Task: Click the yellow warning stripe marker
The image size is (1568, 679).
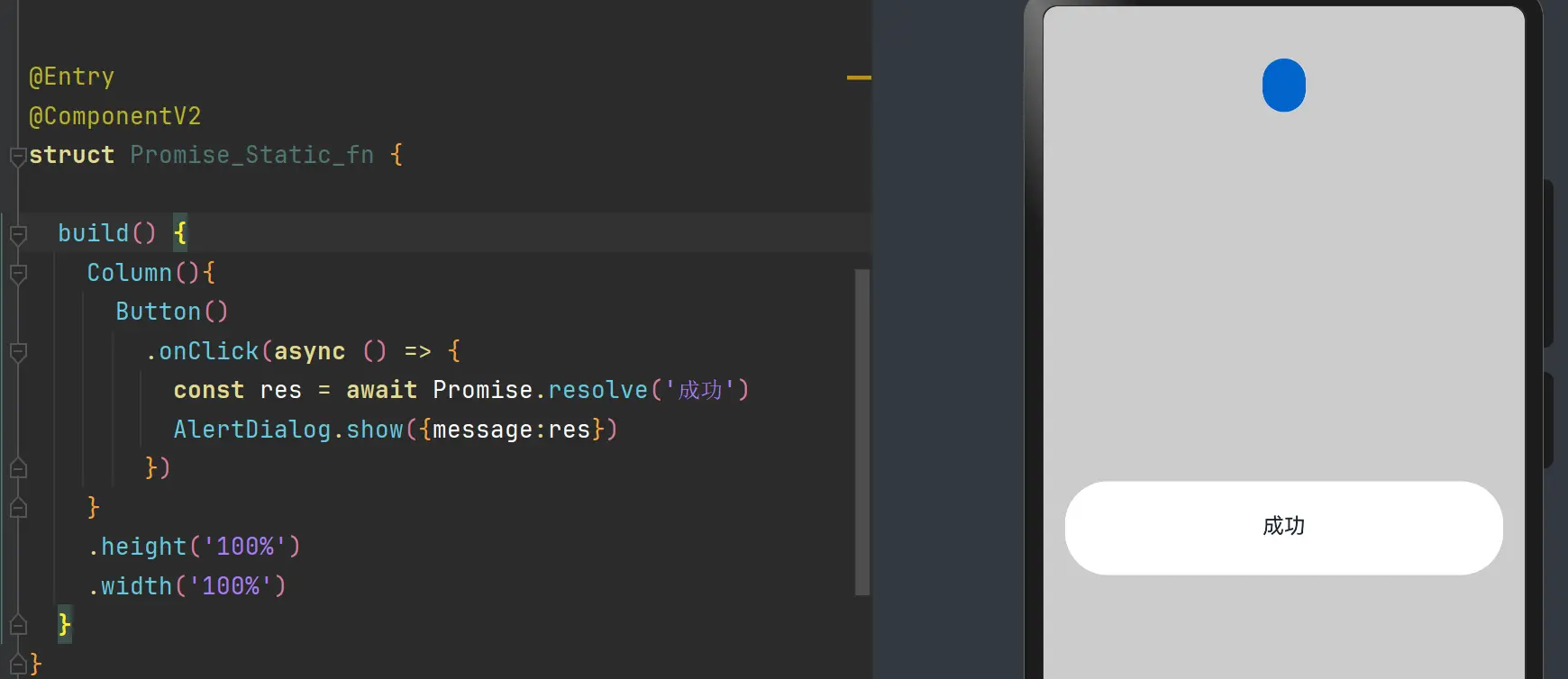Action: (858, 78)
